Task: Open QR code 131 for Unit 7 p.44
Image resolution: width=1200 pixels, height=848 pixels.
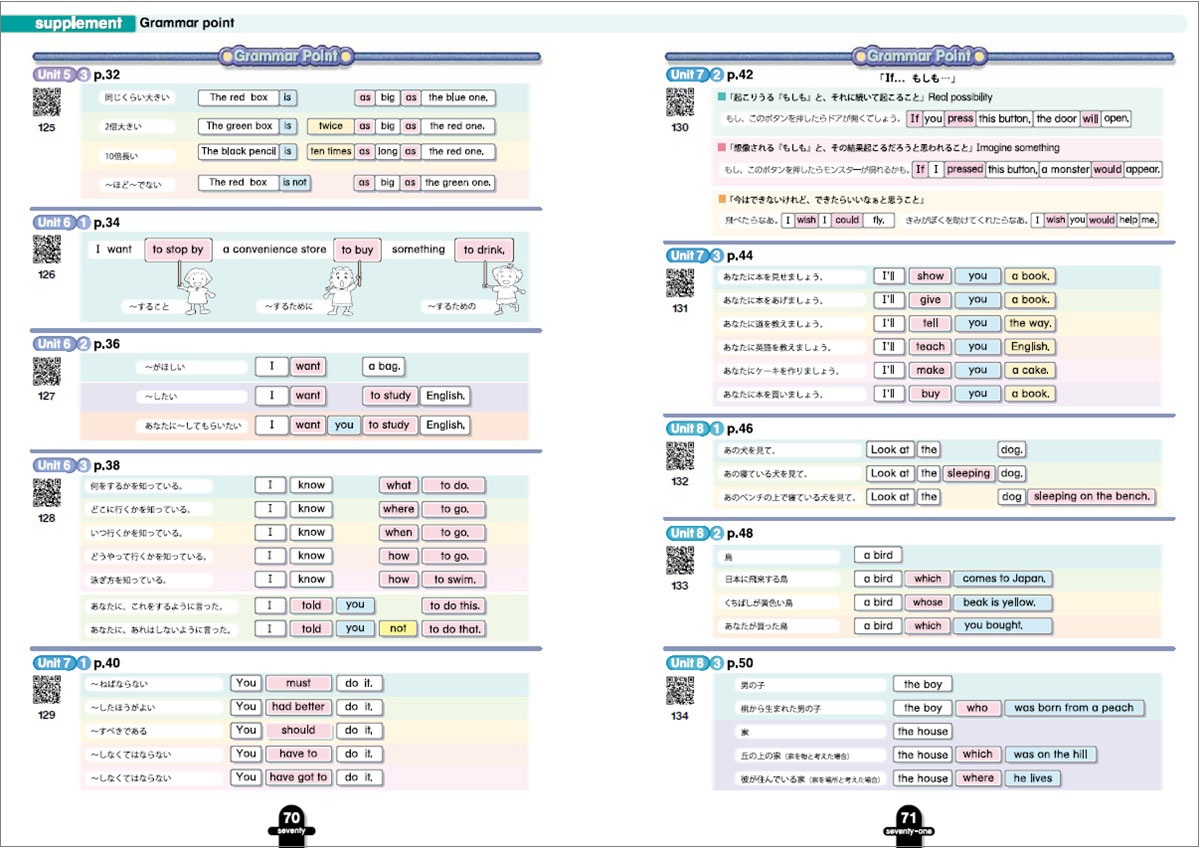Action: [x=680, y=284]
